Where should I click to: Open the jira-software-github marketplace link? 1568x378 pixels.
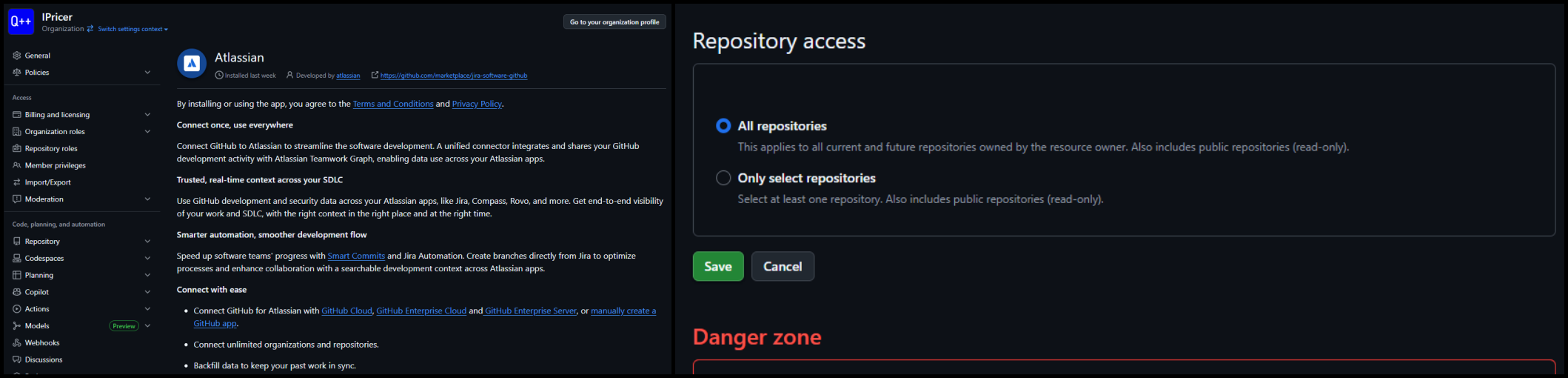[454, 76]
